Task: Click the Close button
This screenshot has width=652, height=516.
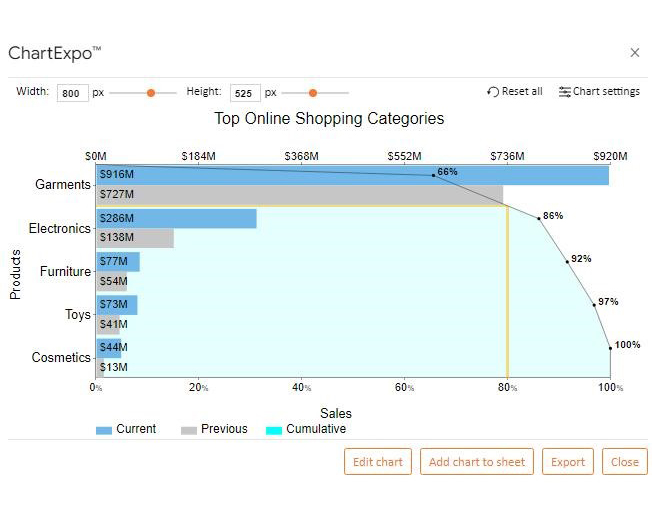Action: click(x=625, y=462)
